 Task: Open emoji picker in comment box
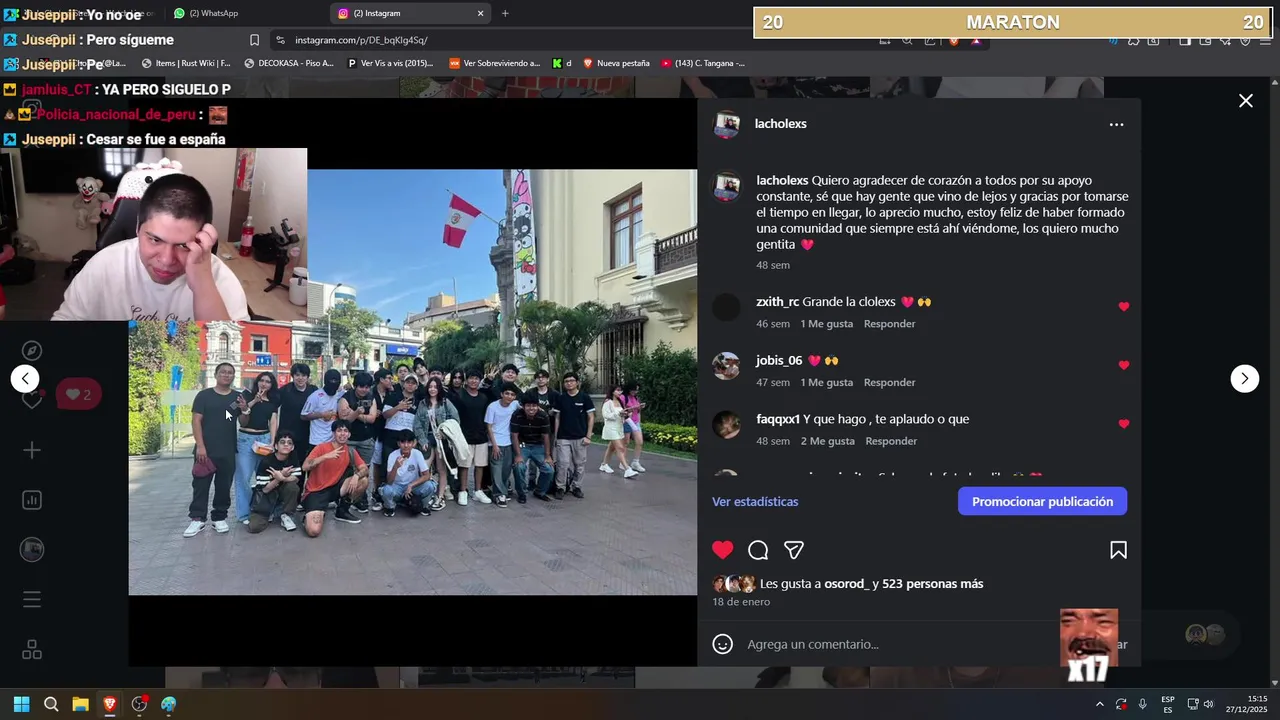pos(722,644)
